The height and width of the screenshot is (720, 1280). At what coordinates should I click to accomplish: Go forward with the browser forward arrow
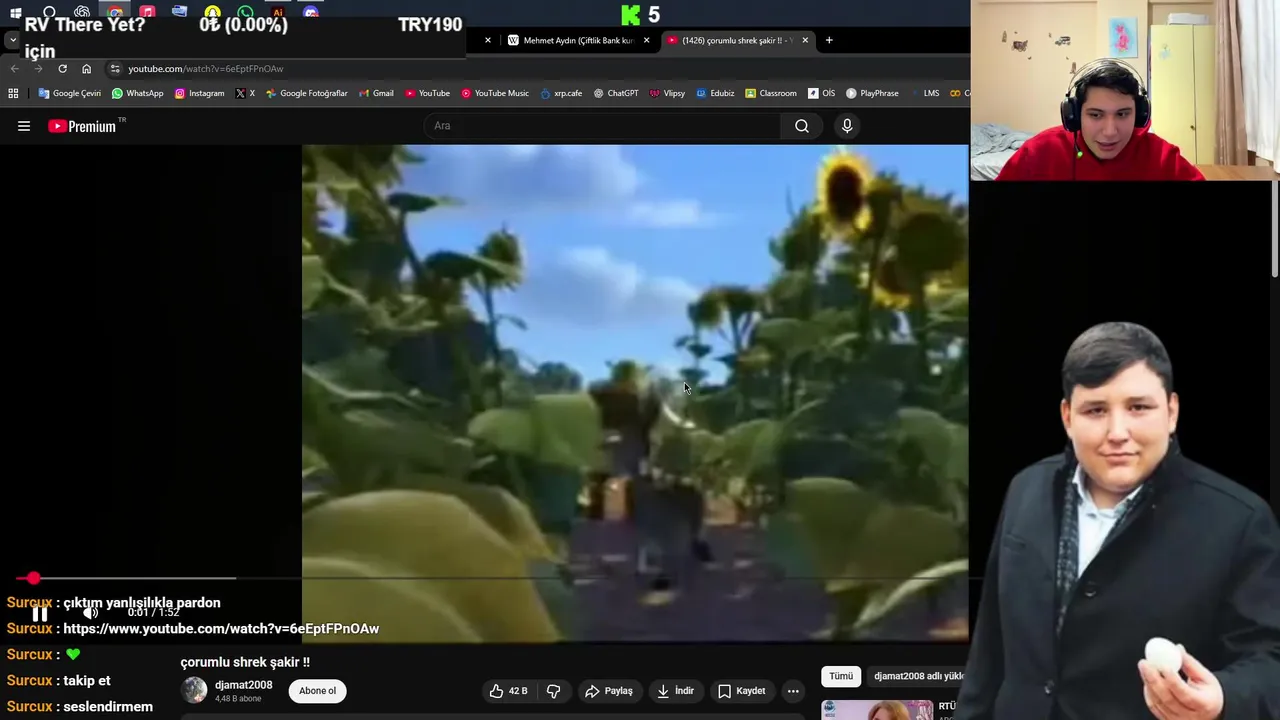[x=38, y=69]
